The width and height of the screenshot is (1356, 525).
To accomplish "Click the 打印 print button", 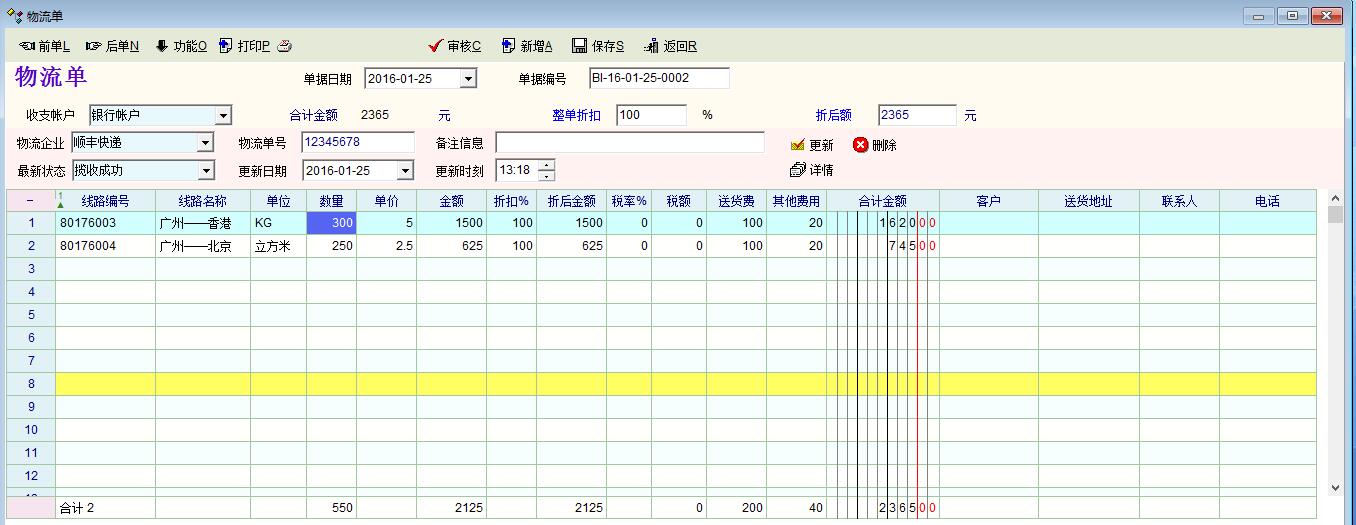I will (244, 46).
